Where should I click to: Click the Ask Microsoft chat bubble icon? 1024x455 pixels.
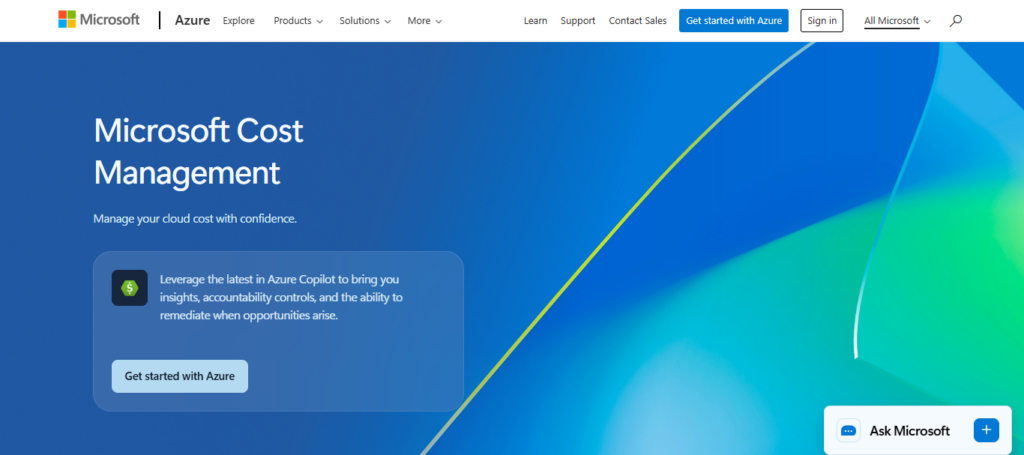(848, 431)
